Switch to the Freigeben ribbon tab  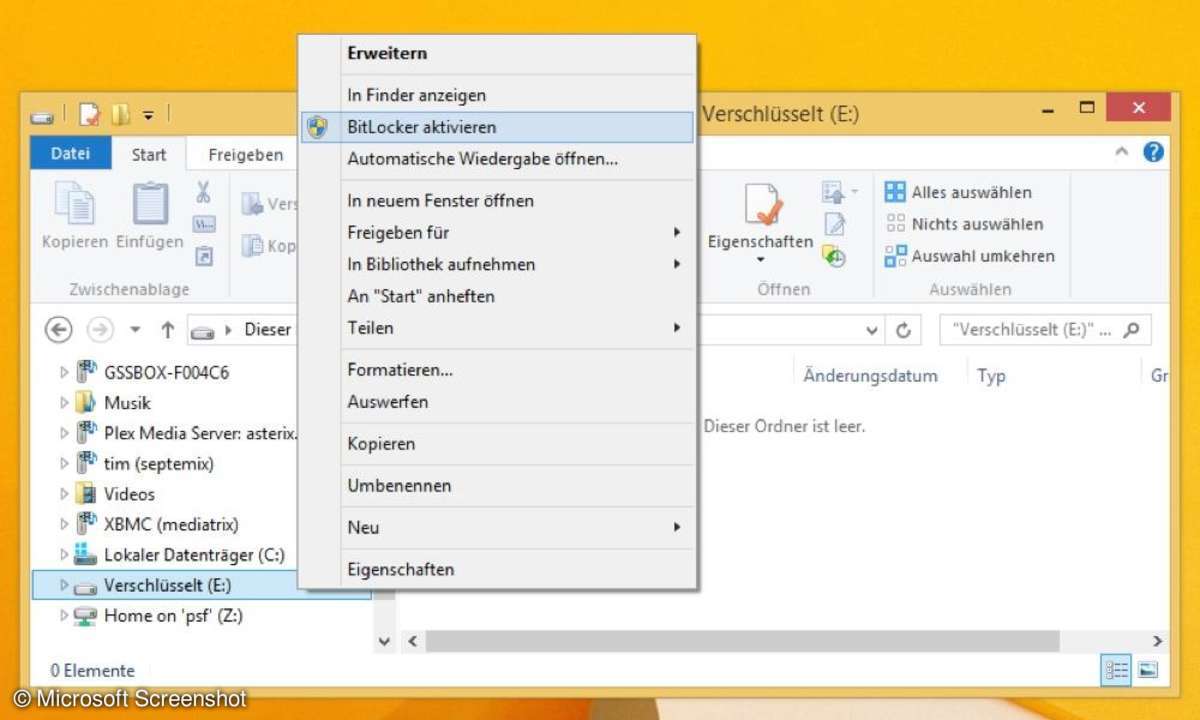point(246,155)
